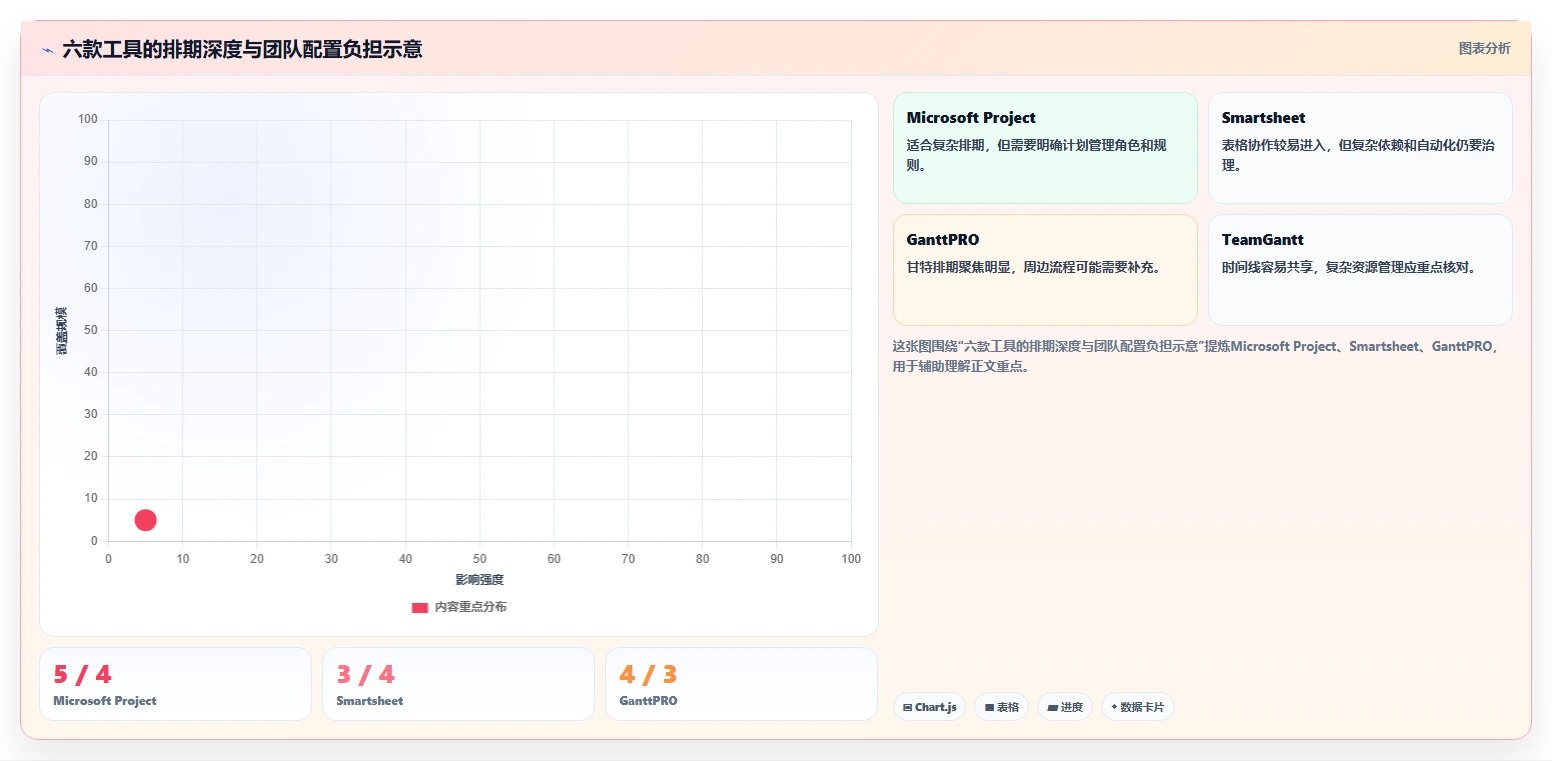Click the Chart.js tag chip

coord(929,707)
